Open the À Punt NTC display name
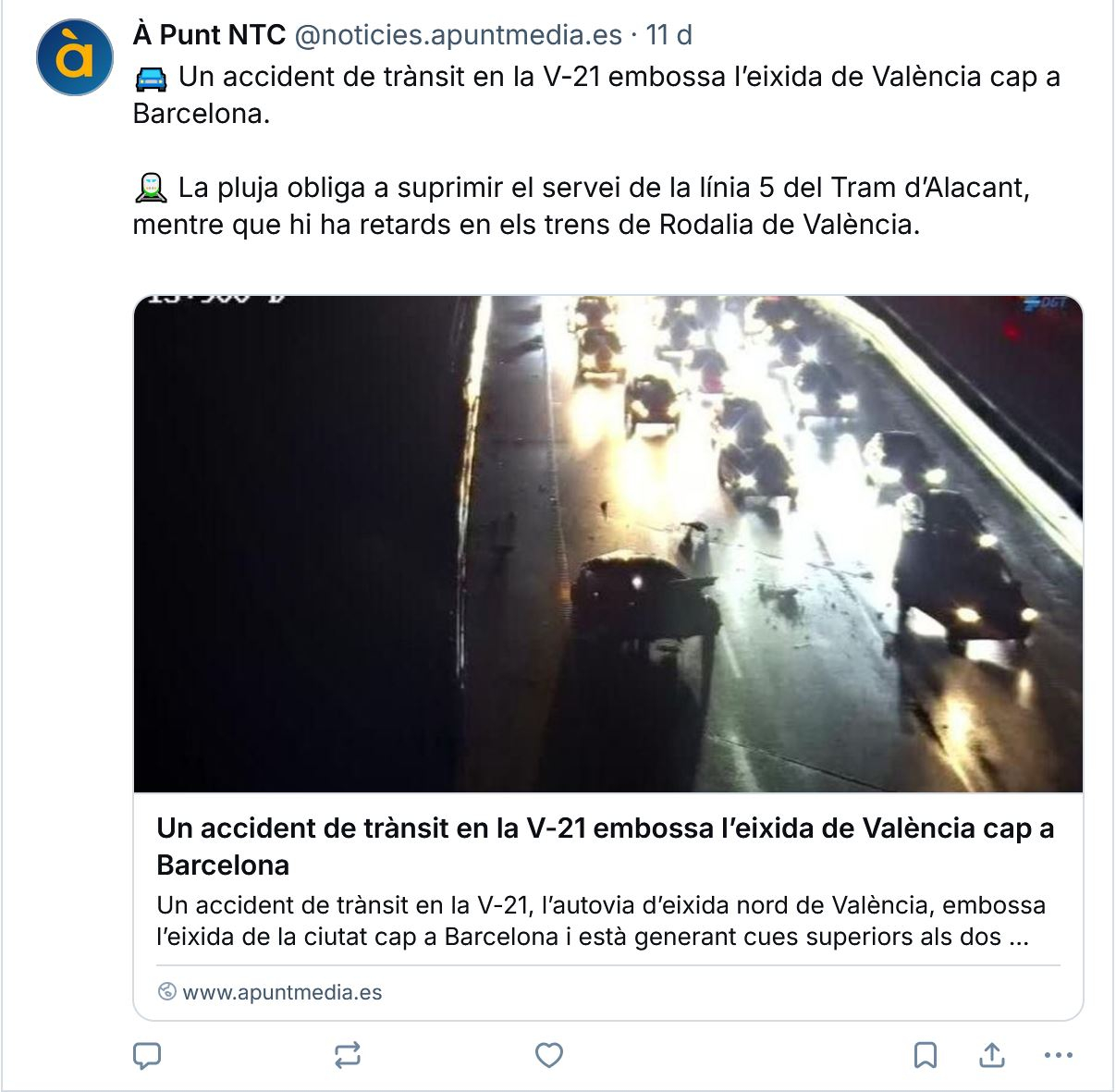1116x1092 pixels. point(209,35)
